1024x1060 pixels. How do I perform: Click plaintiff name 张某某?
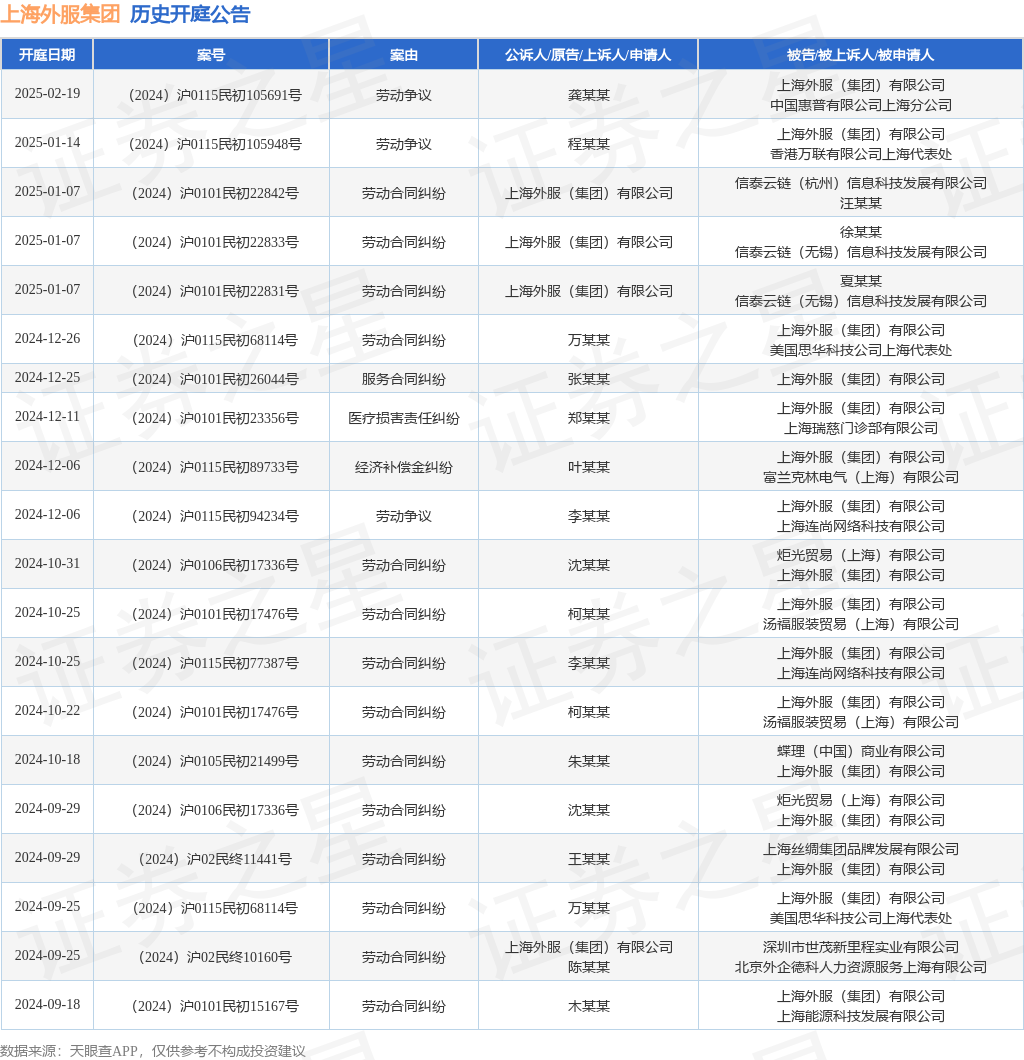pos(589,379)
